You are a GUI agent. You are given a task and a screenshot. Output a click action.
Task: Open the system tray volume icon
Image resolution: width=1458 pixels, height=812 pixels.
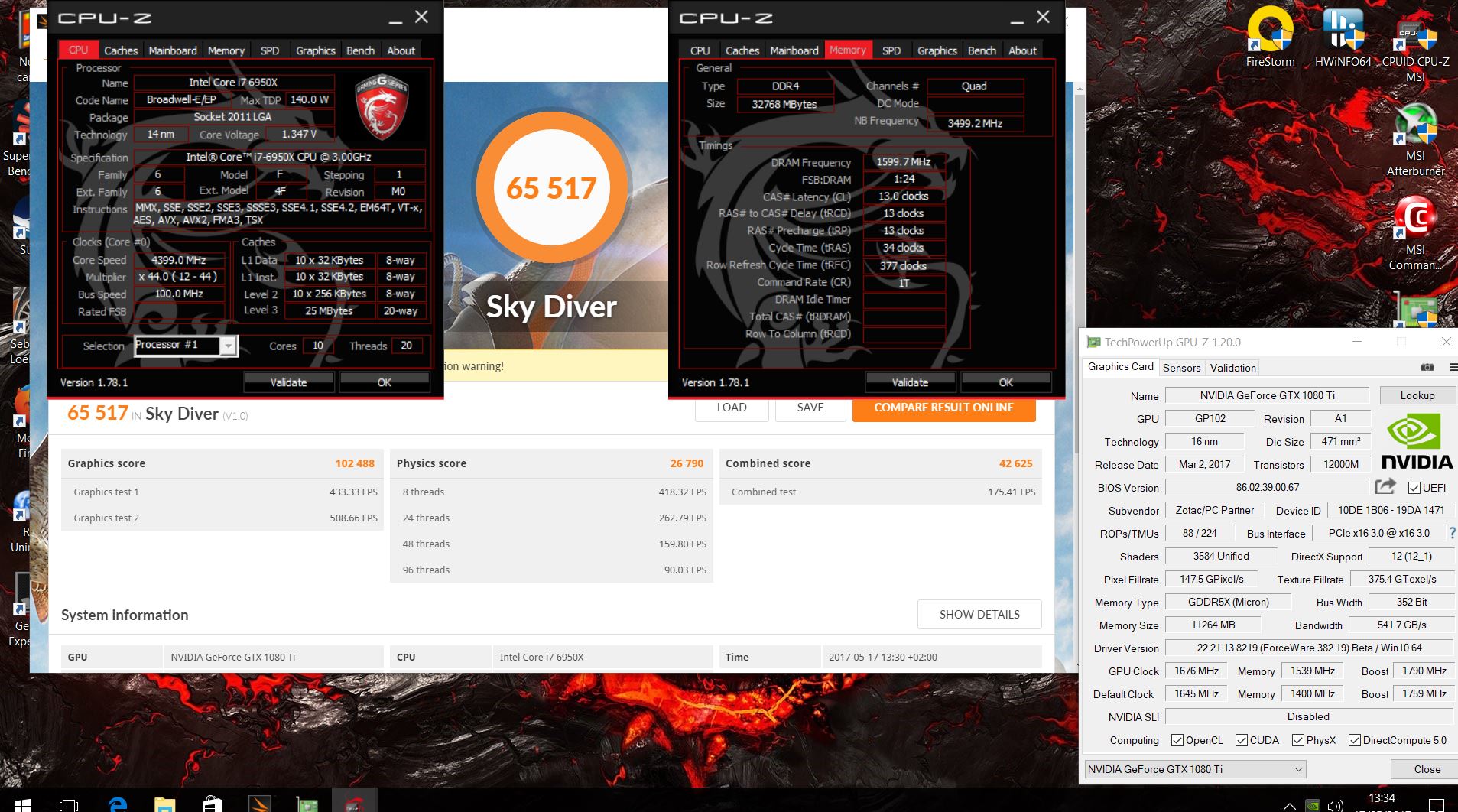(1335, 805)
